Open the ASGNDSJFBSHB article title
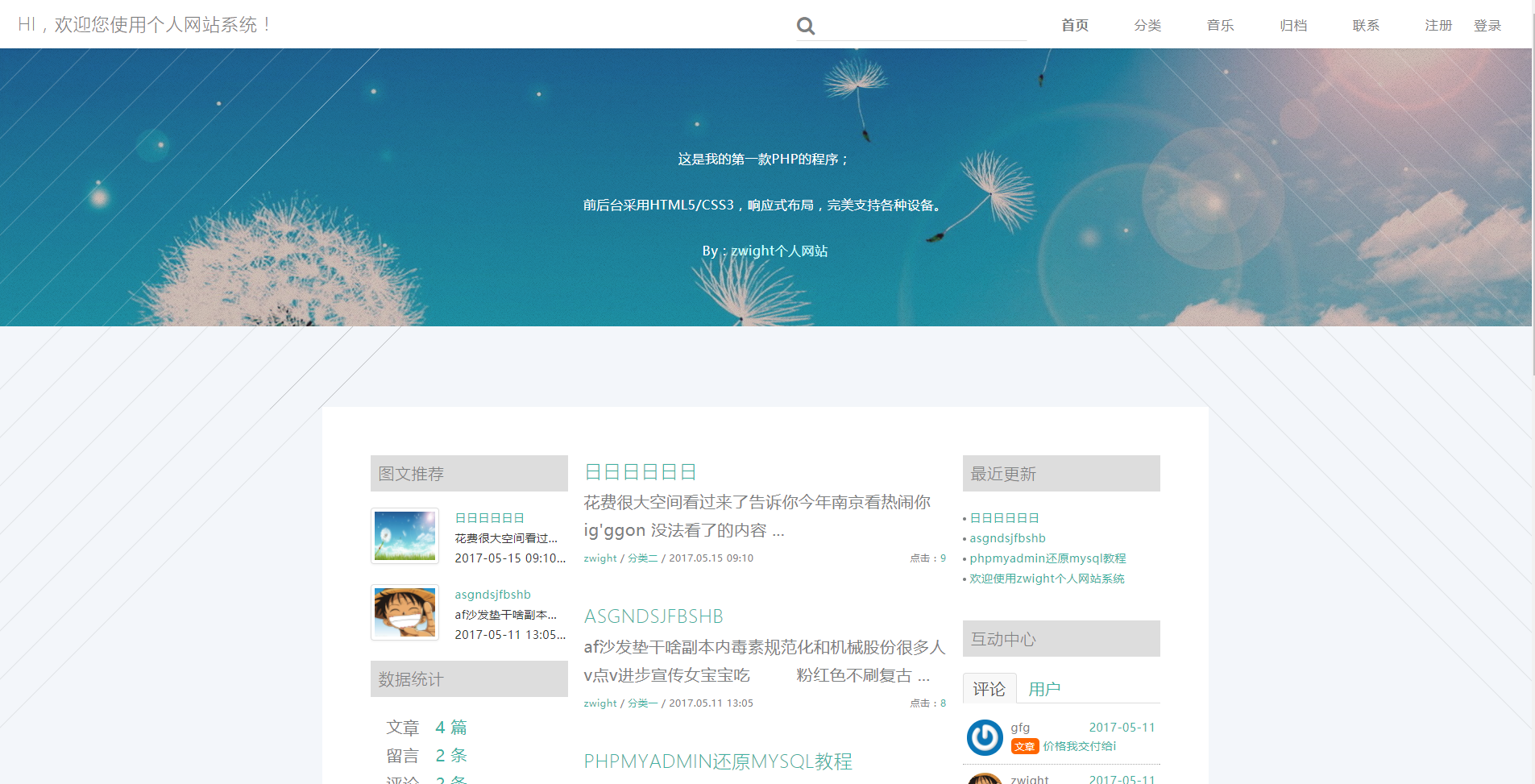Viewport: 1535px width, 784px height. click(x=653, y=616)
